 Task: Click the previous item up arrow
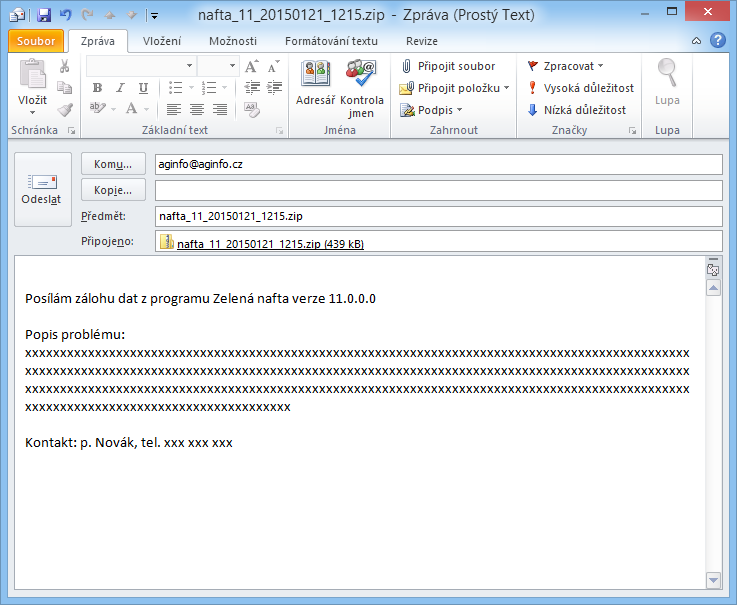[x=110, y=16]
